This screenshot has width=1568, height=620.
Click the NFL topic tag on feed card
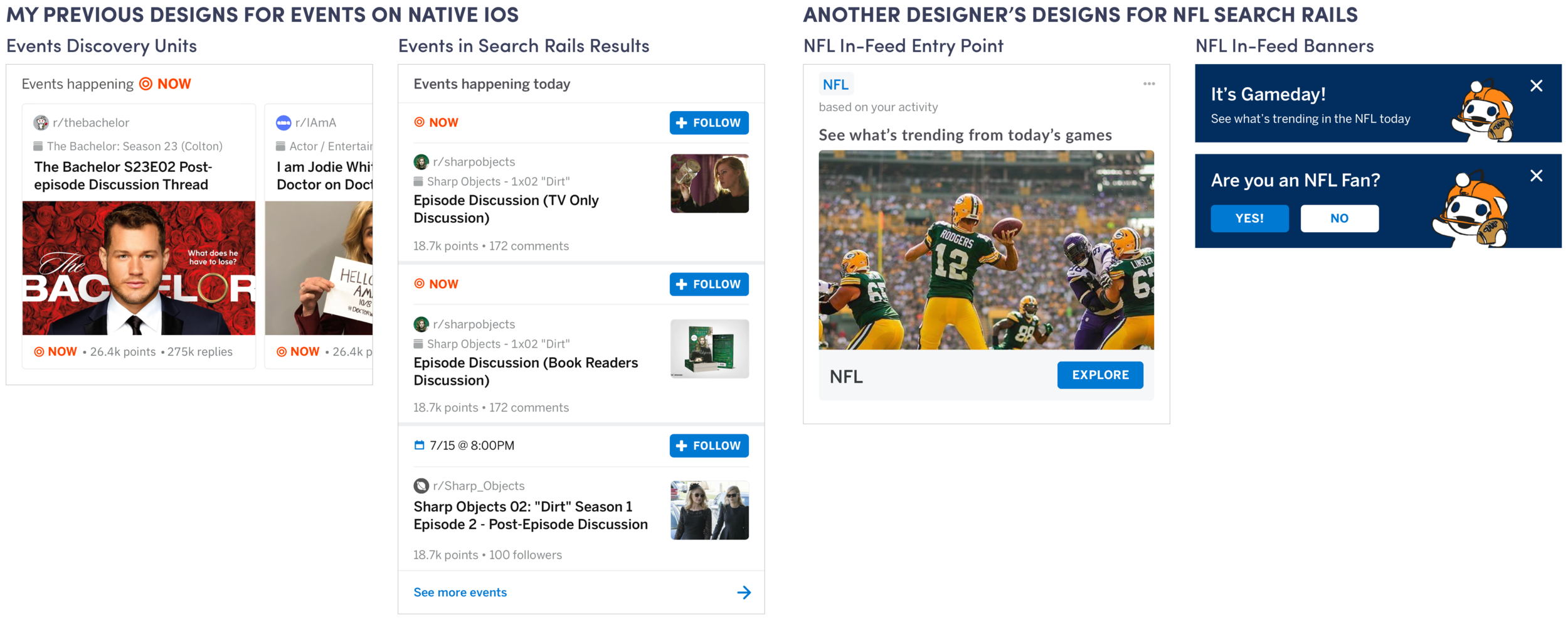point(835,85)
